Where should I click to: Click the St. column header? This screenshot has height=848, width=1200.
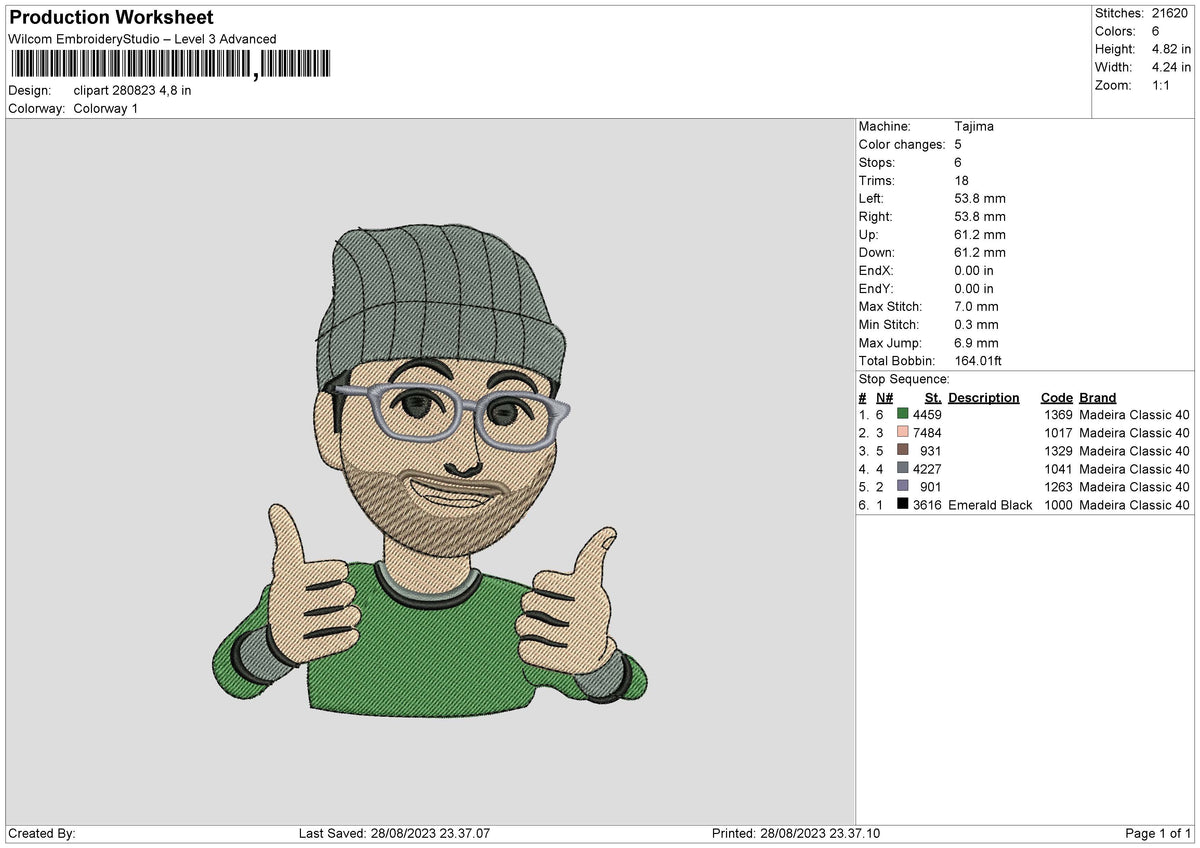(933, 398)
